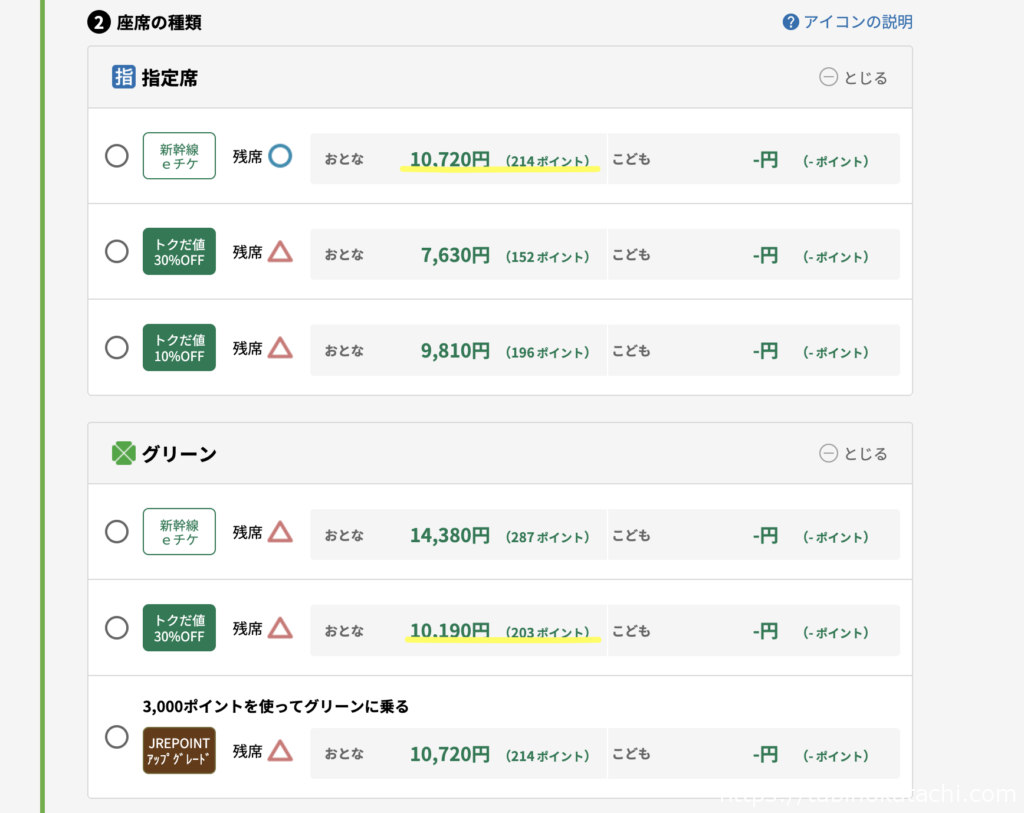The image size is (1024, 813).
Task: Click the JREPOINT アップグレード brown badge
Action: click(179, 750)
